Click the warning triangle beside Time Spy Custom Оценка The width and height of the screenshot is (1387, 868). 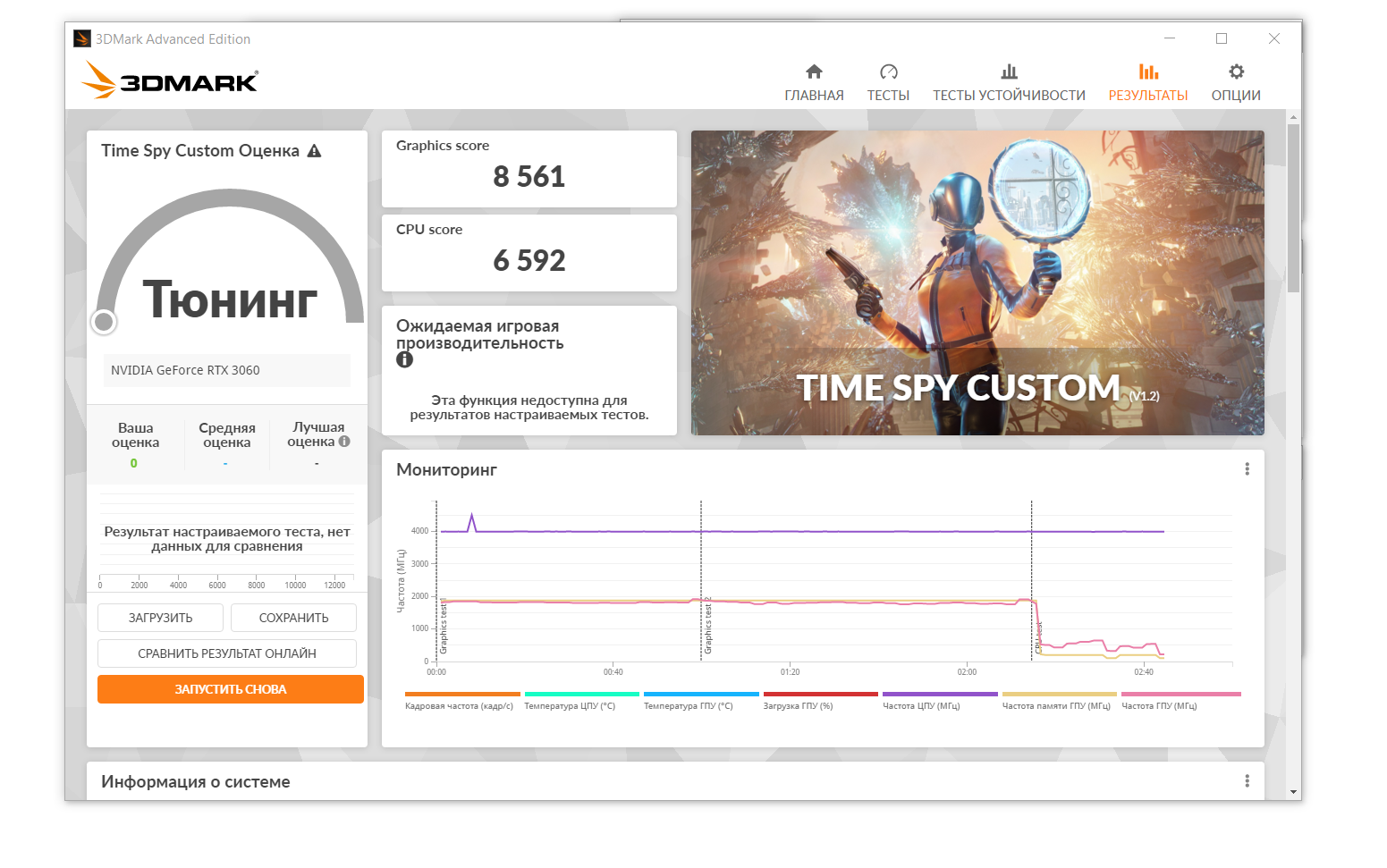pos(314,151)
